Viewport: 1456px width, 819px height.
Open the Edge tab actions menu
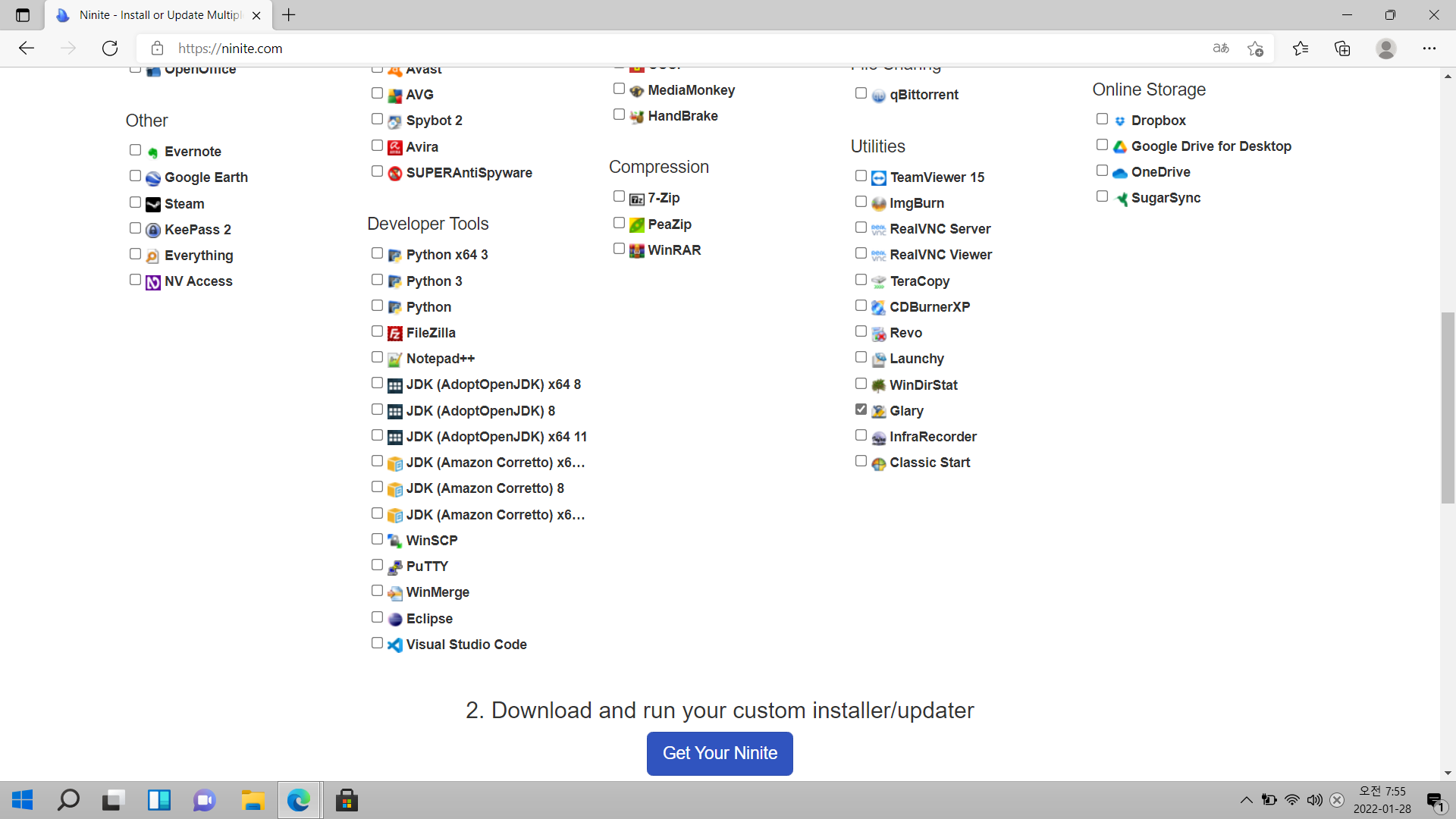point(23,15)
